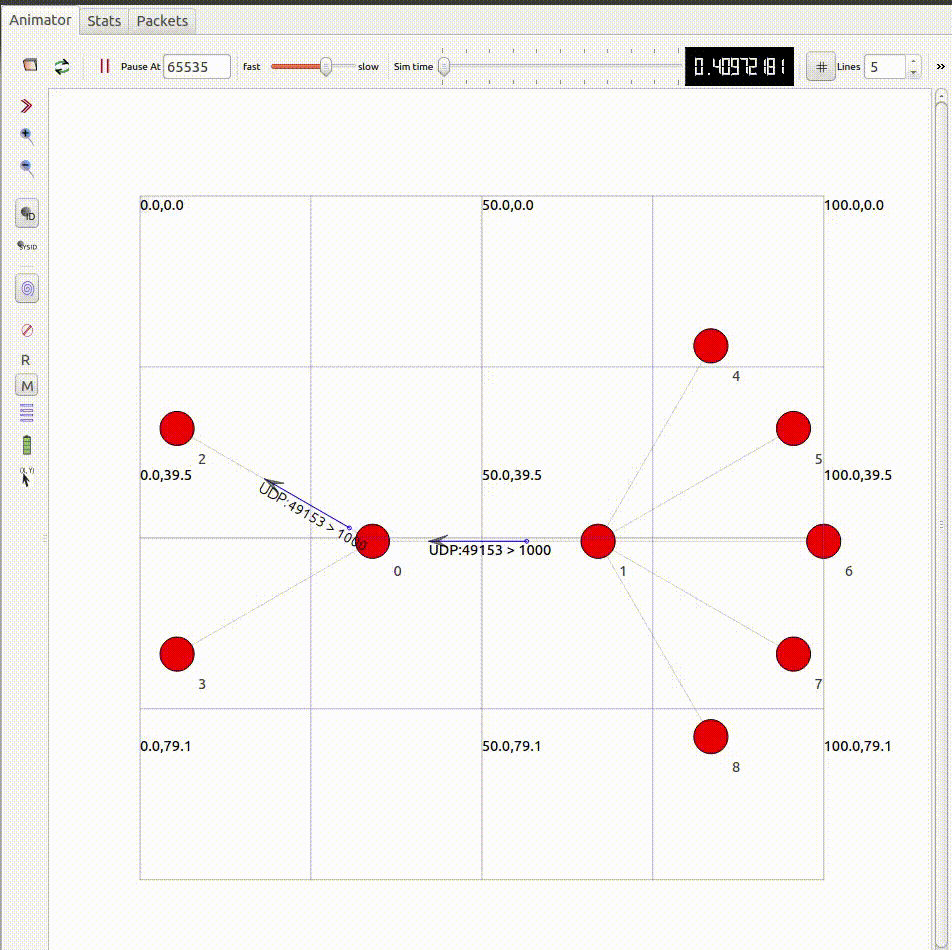The width and height of the screenshot is (952, 950).
Task: Enable wireless transmission circles with the spiral icon
Action: tap(26, 288)
